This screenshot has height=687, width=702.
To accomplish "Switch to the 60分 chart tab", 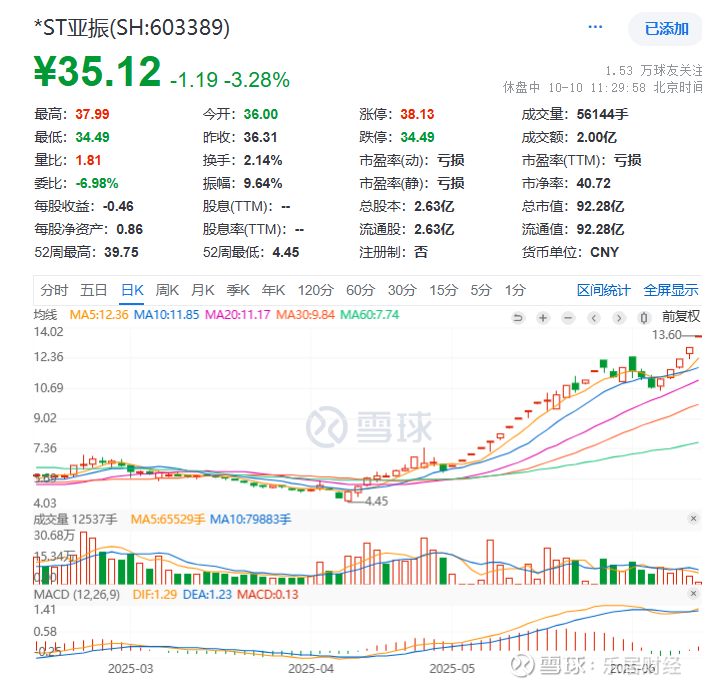I will tap(360, 290).
